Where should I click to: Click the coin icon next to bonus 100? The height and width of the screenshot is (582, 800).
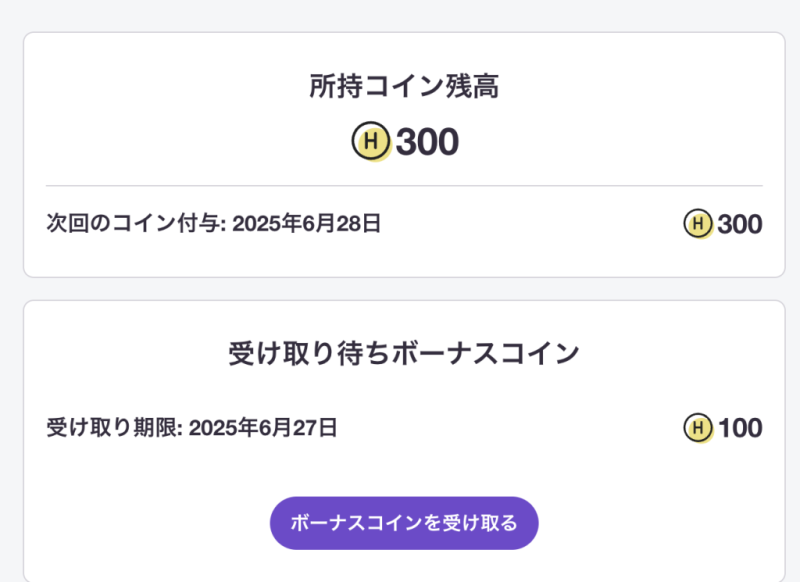698,429
